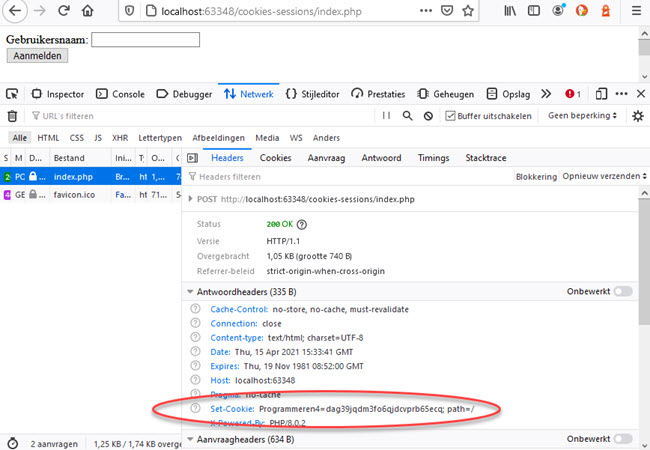This screenshot has width=650, height=450.
Task: Toggle Onbewerkt for Aanvraagheaders
Action: pos(623,439)
